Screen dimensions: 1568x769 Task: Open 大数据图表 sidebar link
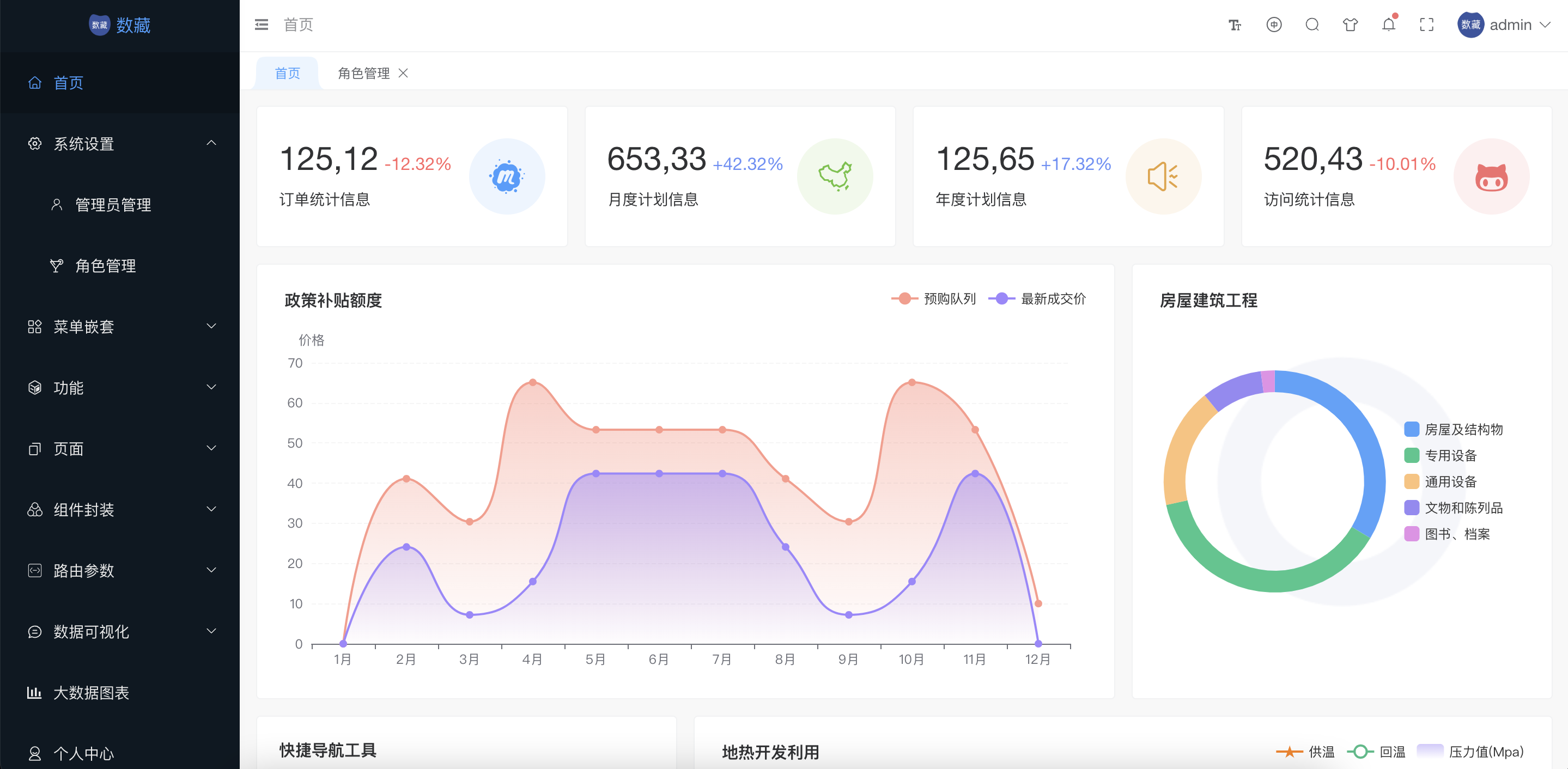pyautogui.click(x=92, y=692)
